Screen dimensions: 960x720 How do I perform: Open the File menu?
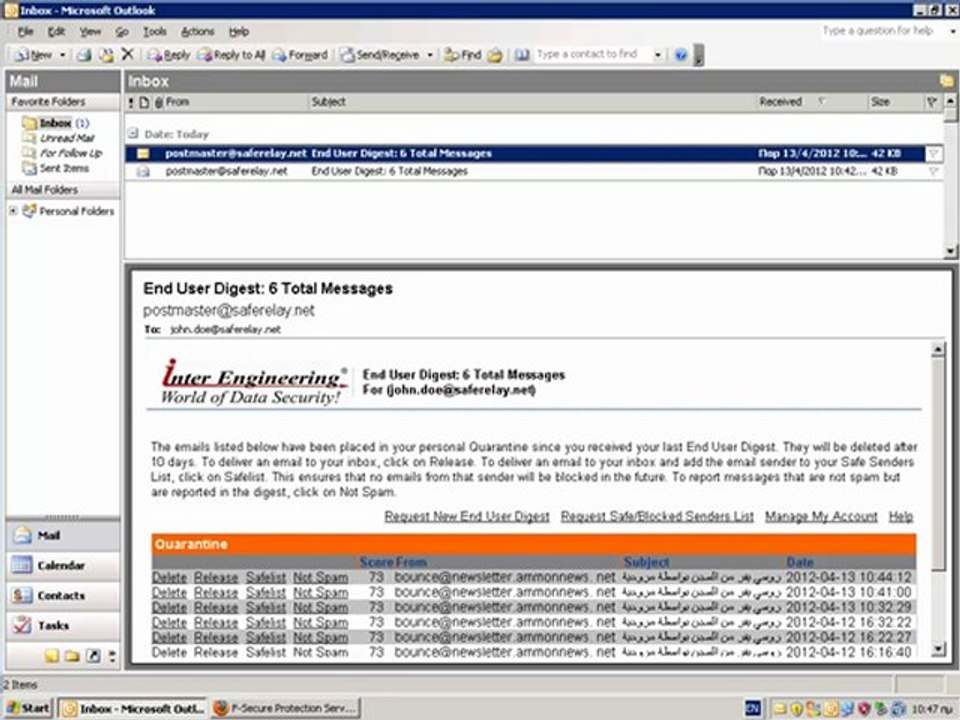(25, 32)
